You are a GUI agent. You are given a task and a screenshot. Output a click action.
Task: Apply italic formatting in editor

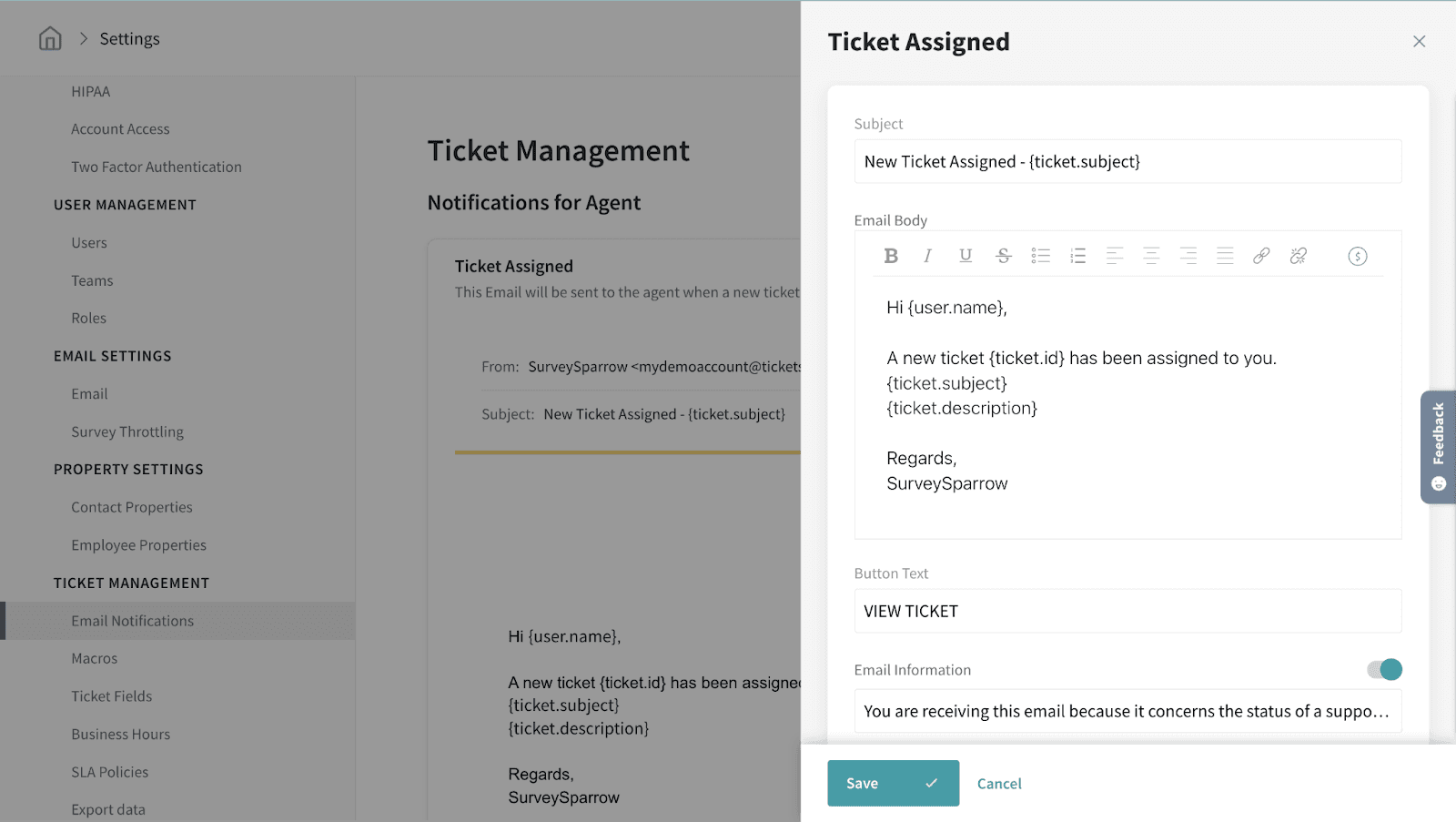pos(927,256)
